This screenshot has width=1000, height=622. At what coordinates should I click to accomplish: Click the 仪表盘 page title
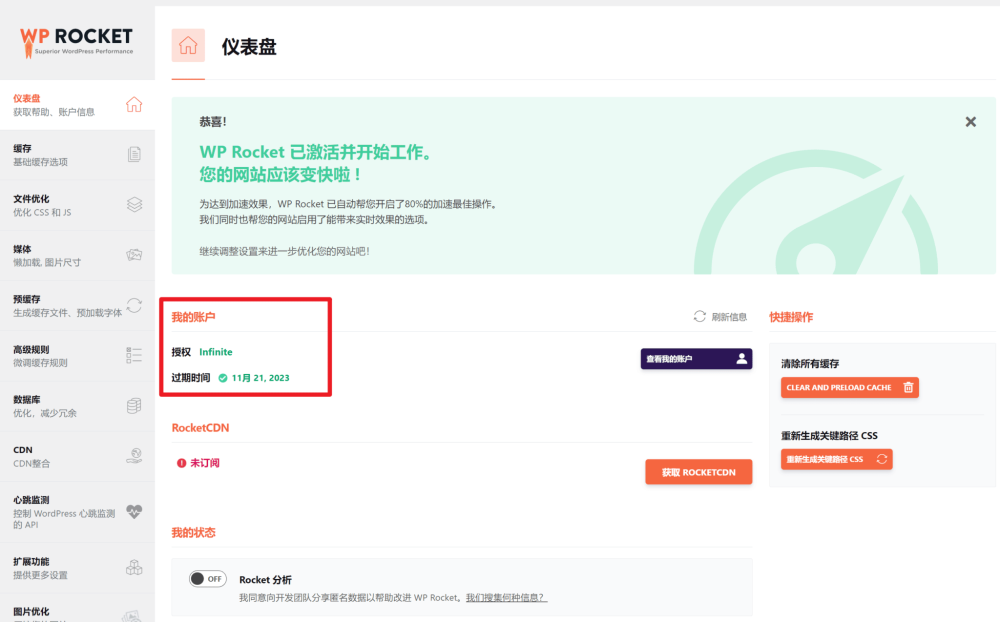coord(249,47)
